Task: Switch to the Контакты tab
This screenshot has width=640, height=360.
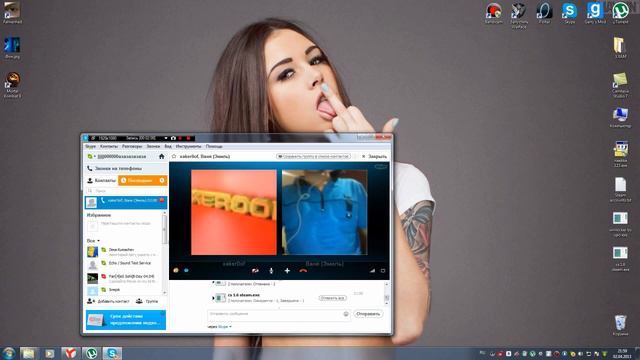Action: [102, 180]
